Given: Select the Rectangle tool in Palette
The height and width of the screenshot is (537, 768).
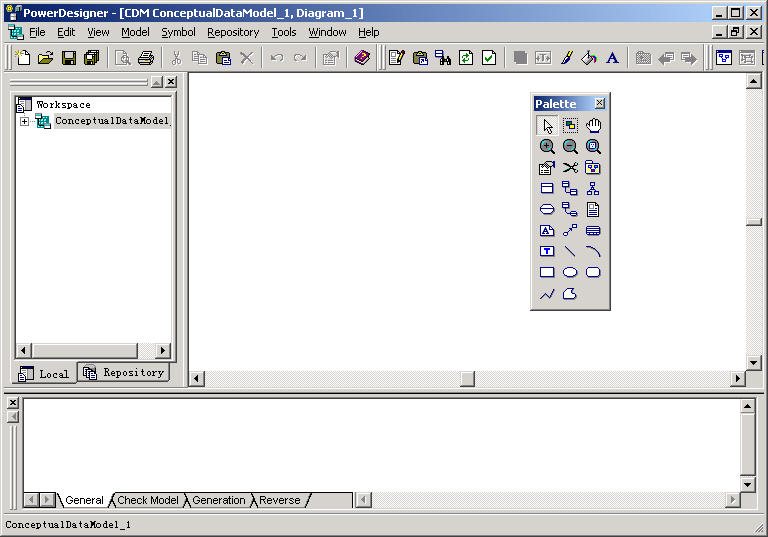Looking at the screenshot, I should (547, 272).
